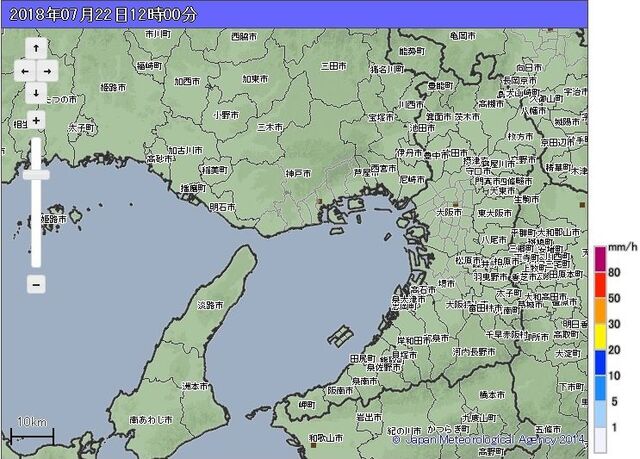Image resolution: width=640 pixels, height=459 pixels.
Task: Zoom in with the plus button
Action: click(x=36, y=120)
